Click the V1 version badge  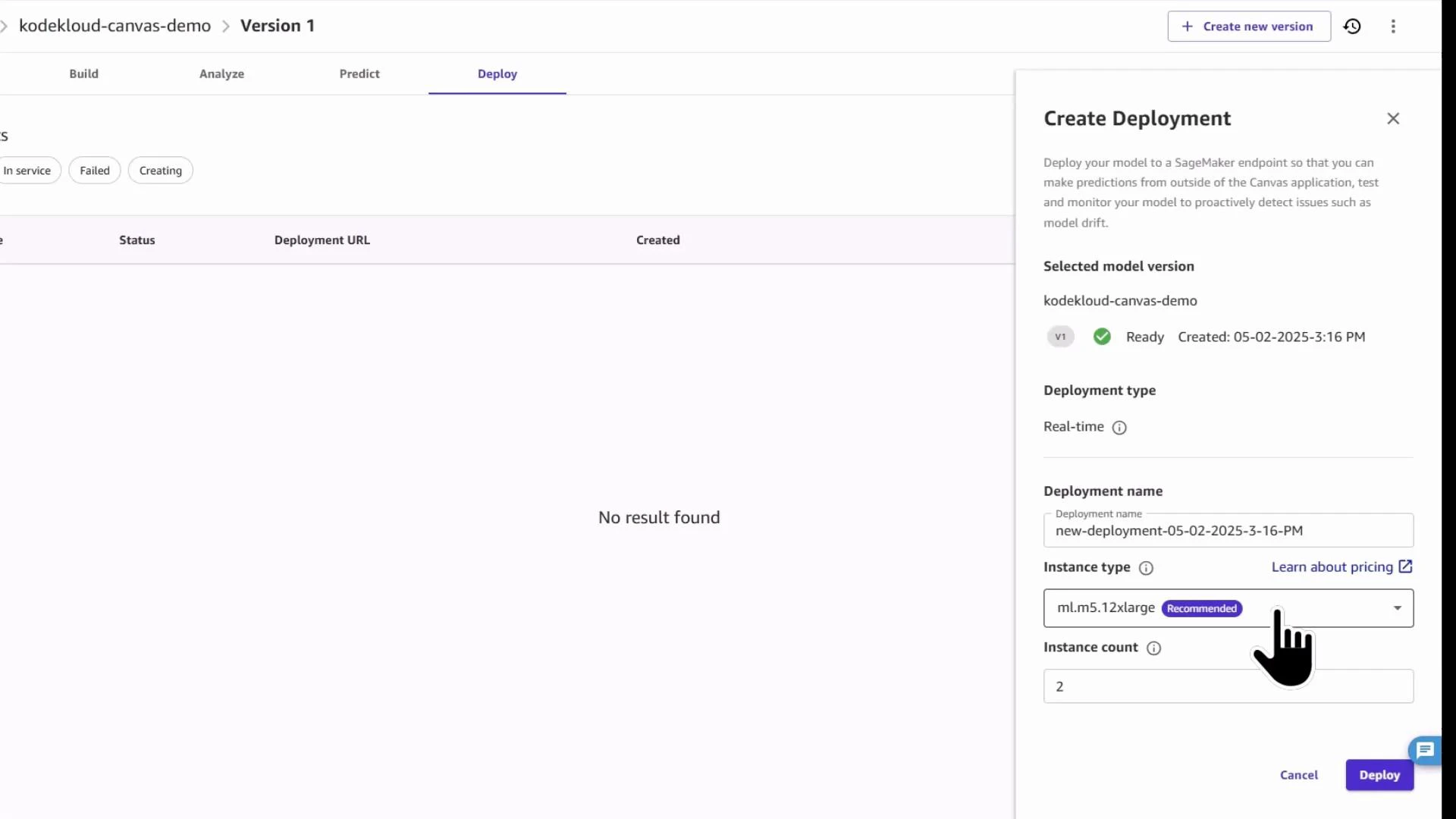pos(1059,336)
